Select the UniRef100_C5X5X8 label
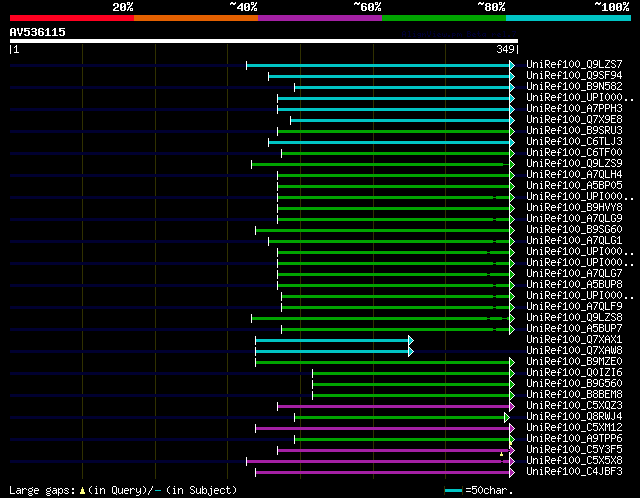 pos(574,461)
